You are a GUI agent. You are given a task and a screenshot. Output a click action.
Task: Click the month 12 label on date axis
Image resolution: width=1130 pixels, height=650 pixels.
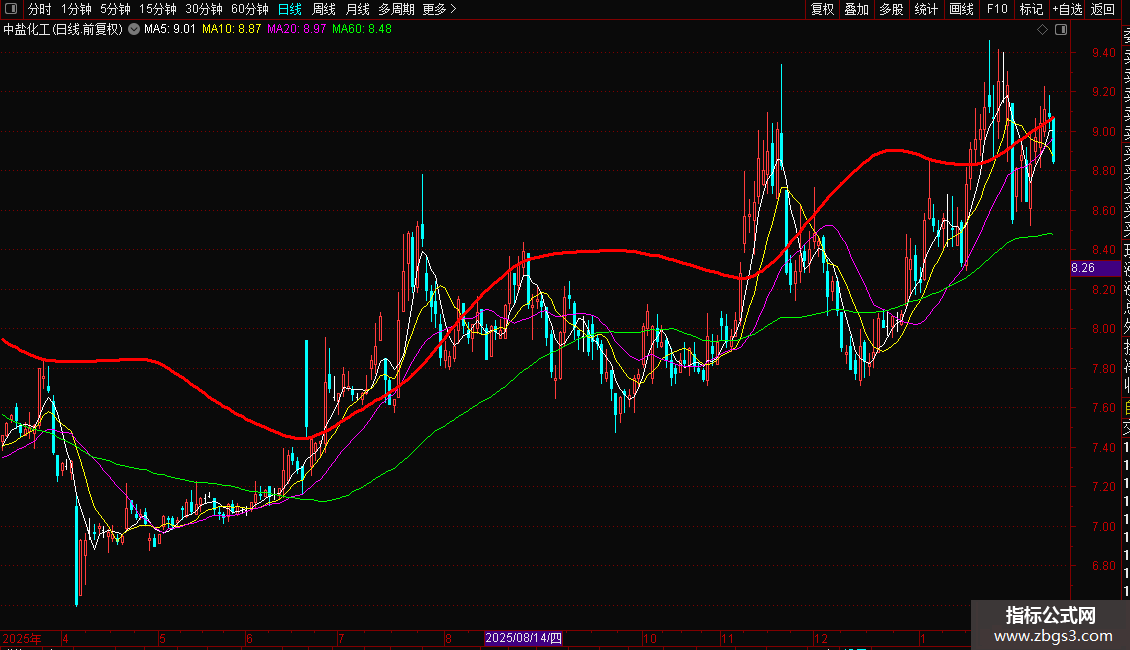pyautogui.click(x=821, y=638)
